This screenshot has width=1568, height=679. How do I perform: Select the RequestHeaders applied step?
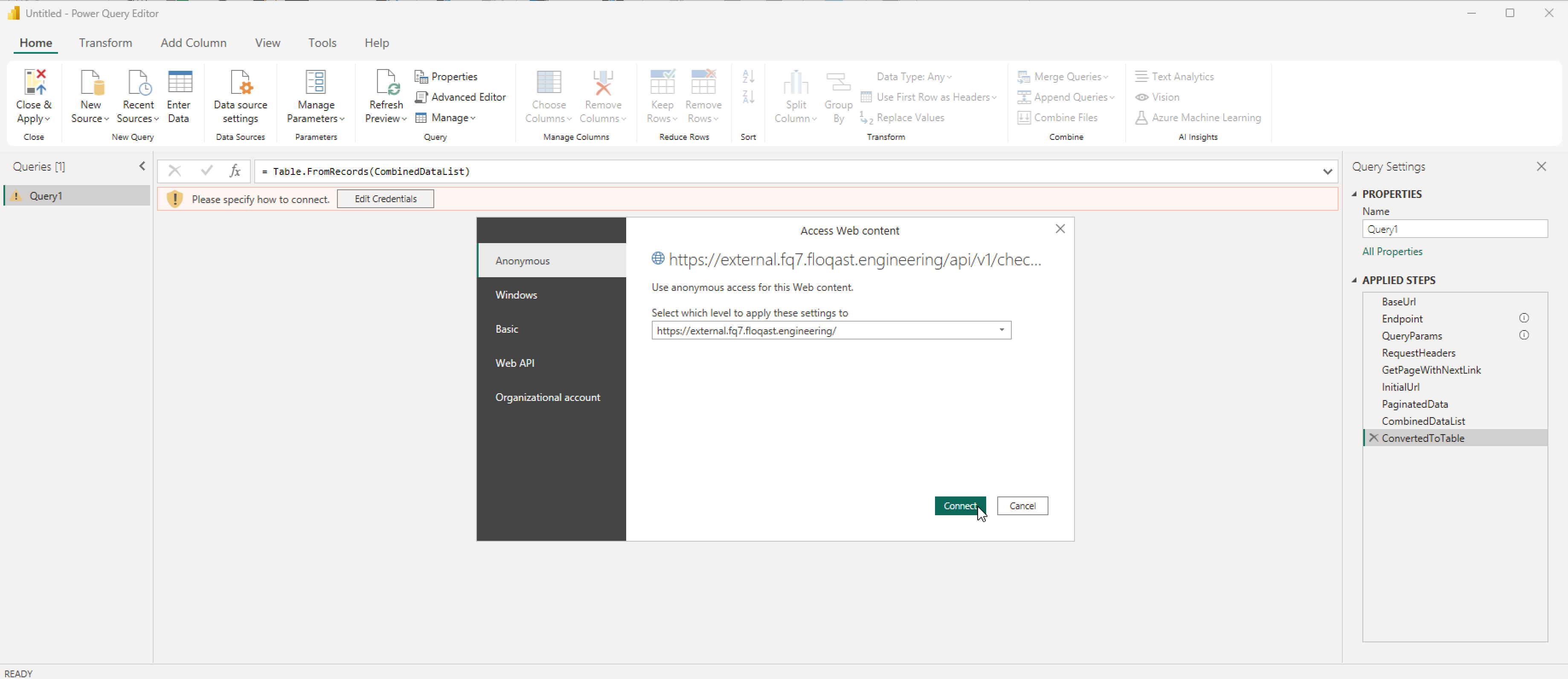[1455, 353]
